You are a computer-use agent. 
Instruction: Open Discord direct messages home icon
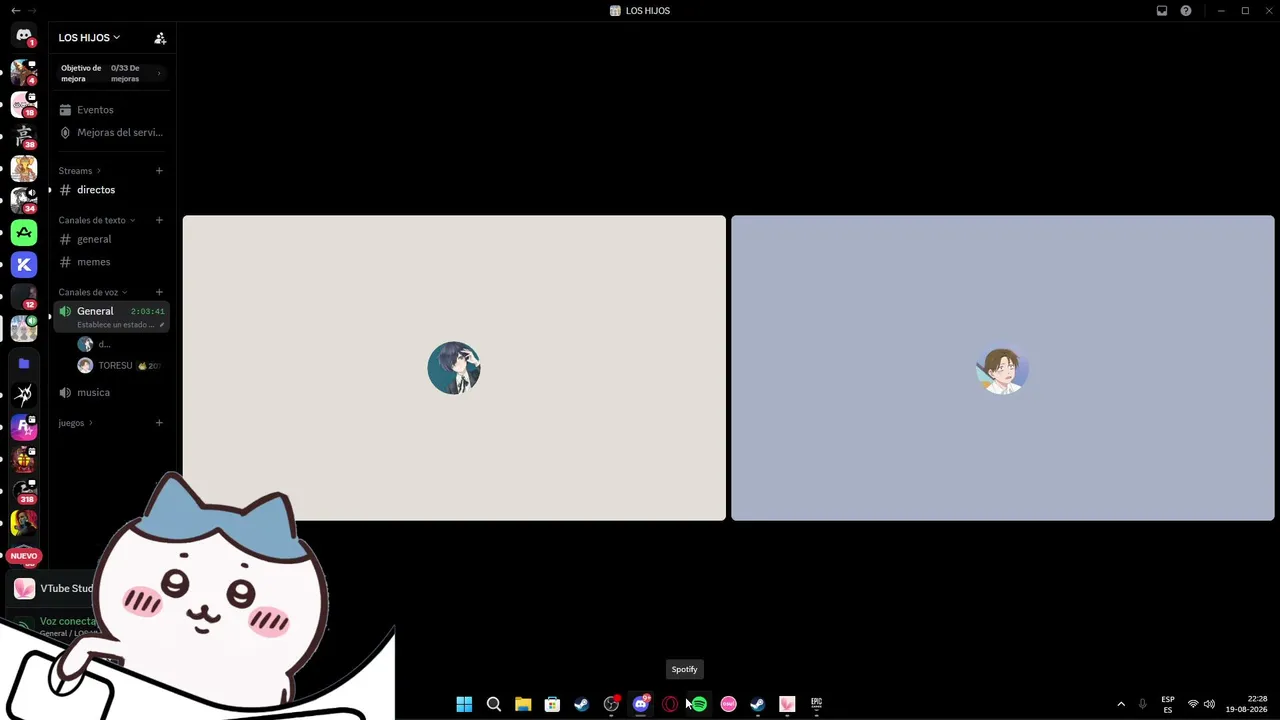pyautogui.click(x=24, y=36)
